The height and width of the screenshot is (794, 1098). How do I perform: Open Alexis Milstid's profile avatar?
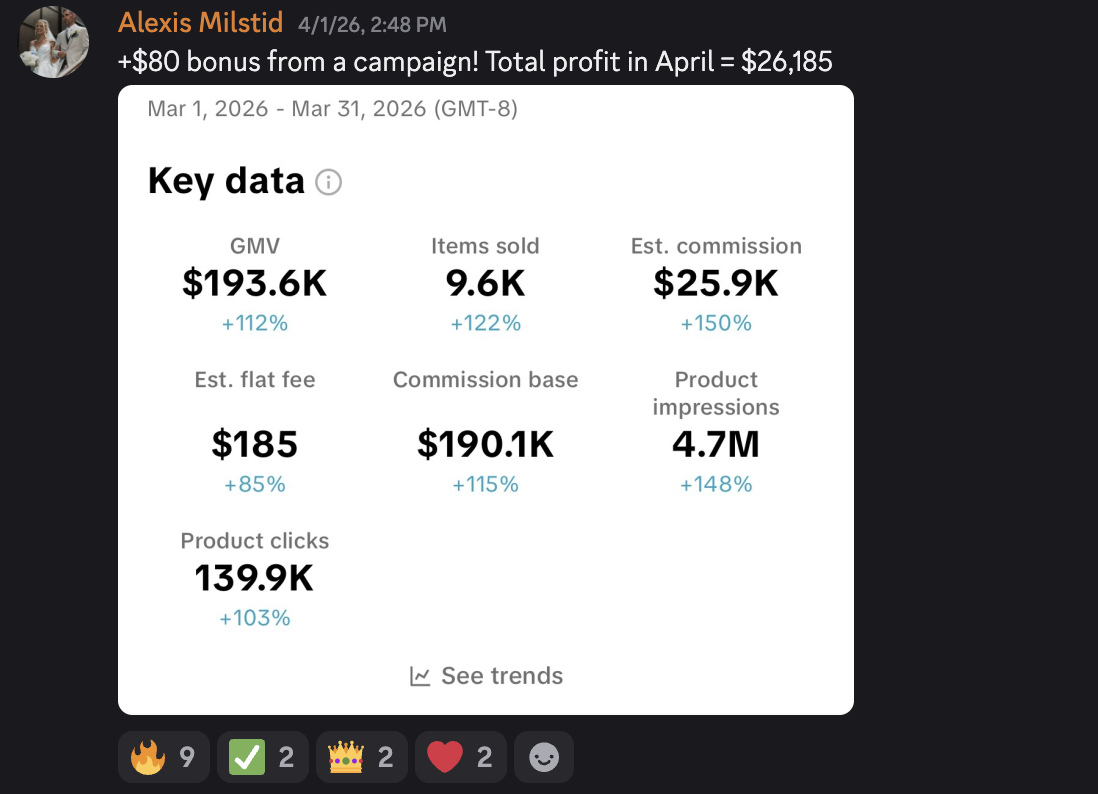click(53, 42)
